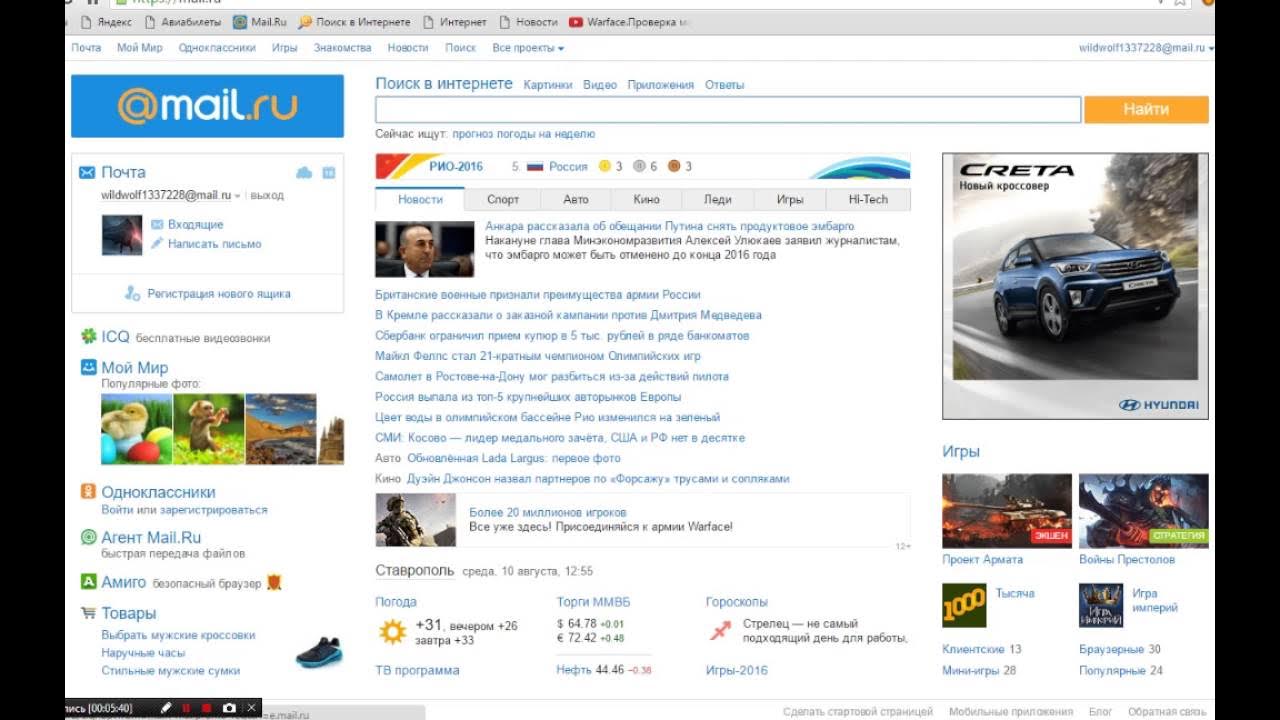
Task: Switch to the Леди news tab
Action: (x=718, y=199)
